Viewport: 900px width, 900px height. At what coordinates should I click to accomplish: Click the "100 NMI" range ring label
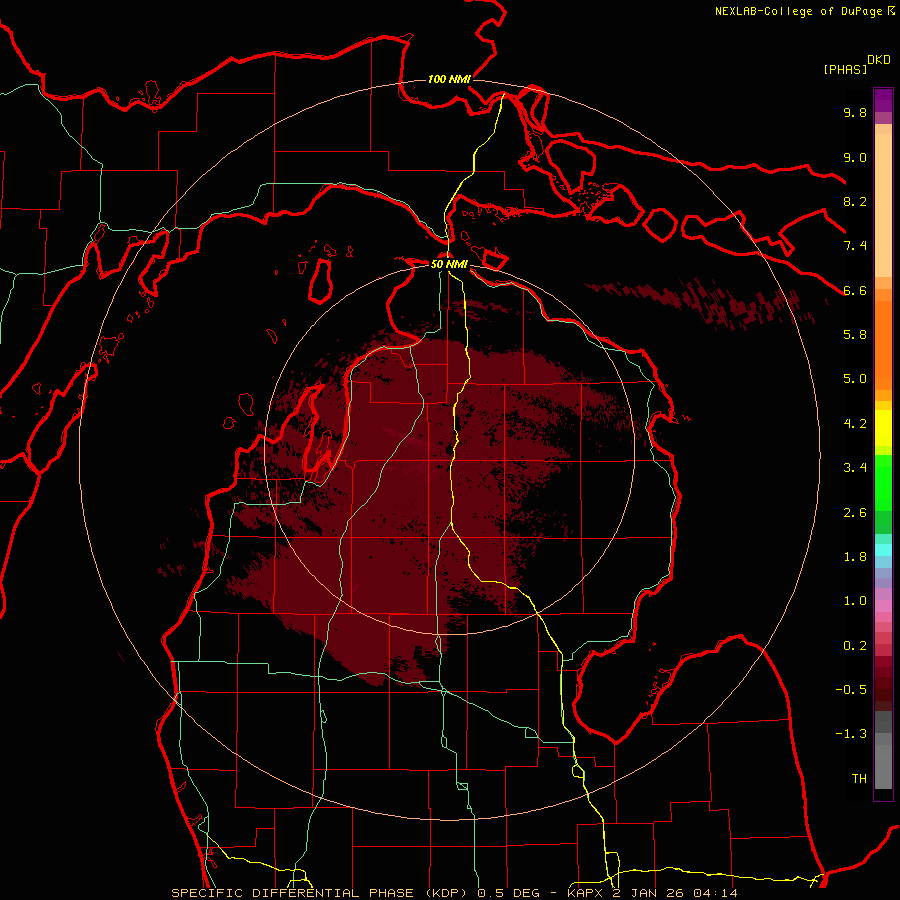(449, 79)
